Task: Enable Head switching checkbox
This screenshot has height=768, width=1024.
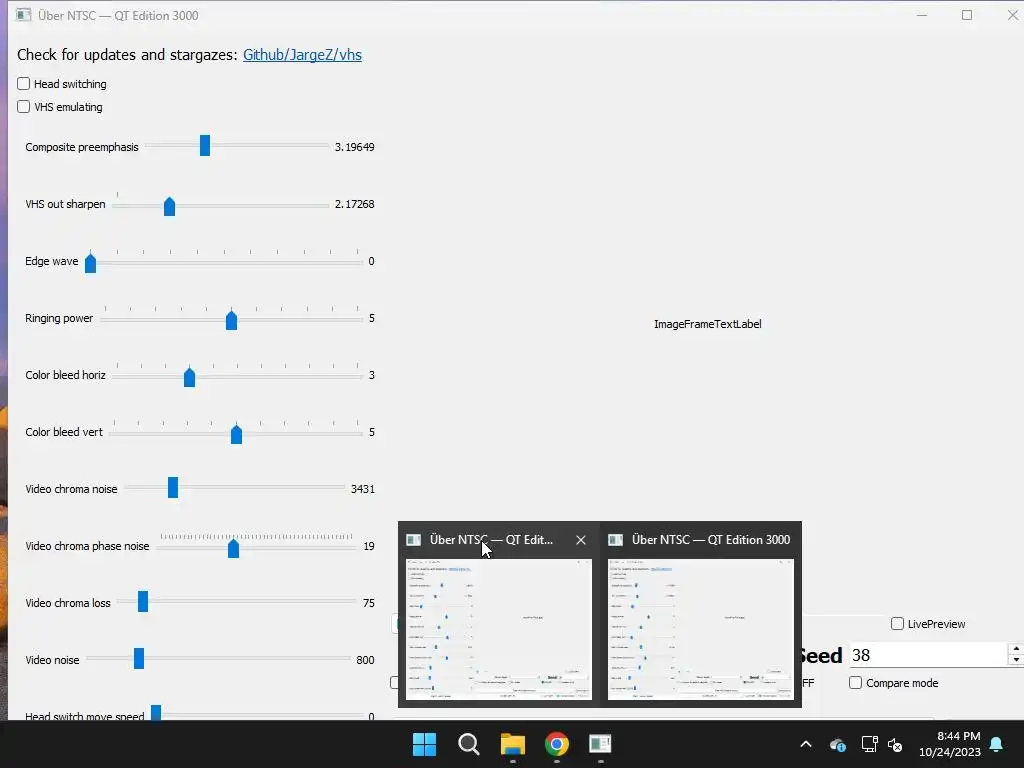Action: point(24,84)
